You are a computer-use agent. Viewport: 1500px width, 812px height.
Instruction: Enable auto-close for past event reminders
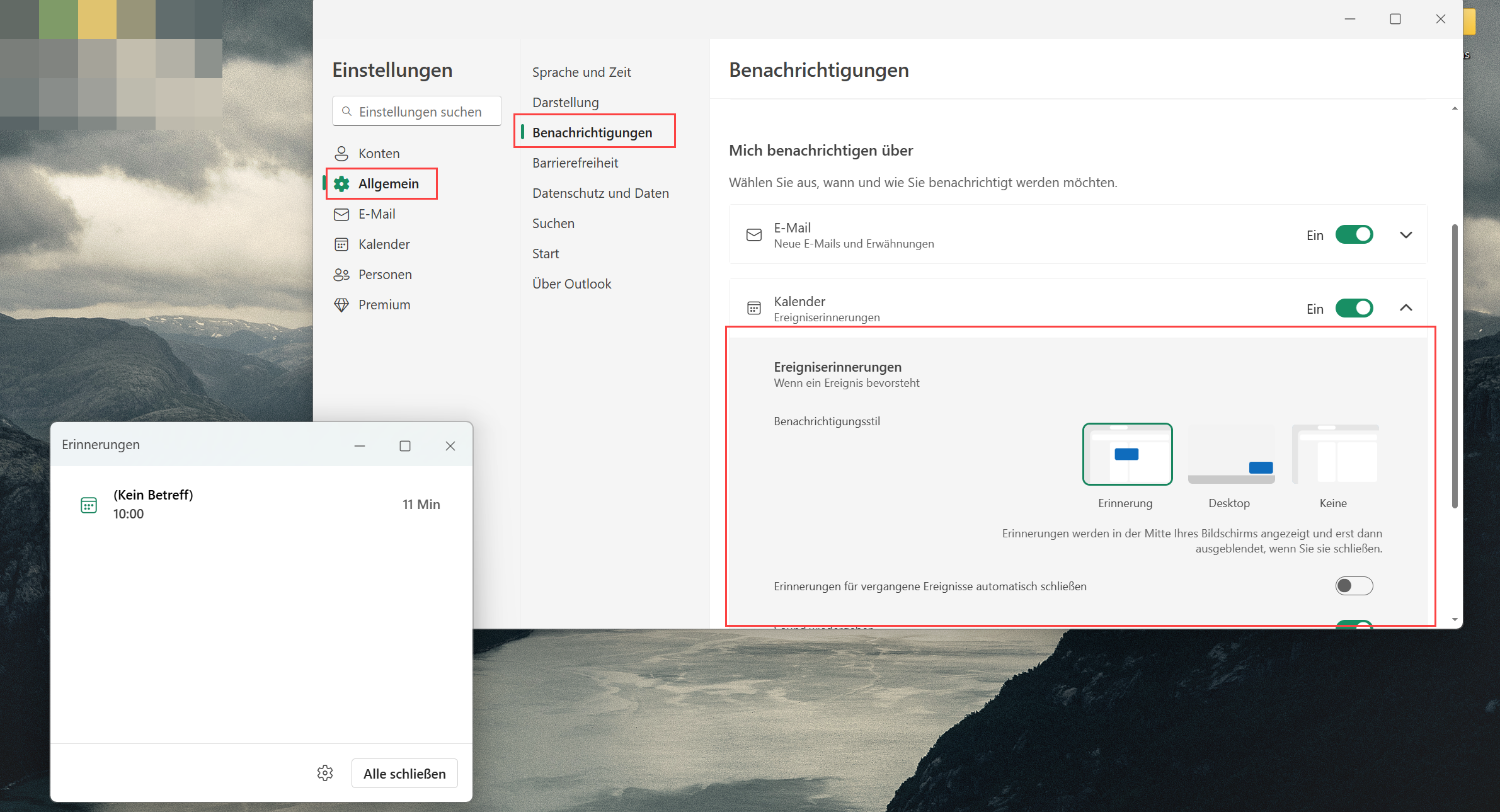(1354, 586)
